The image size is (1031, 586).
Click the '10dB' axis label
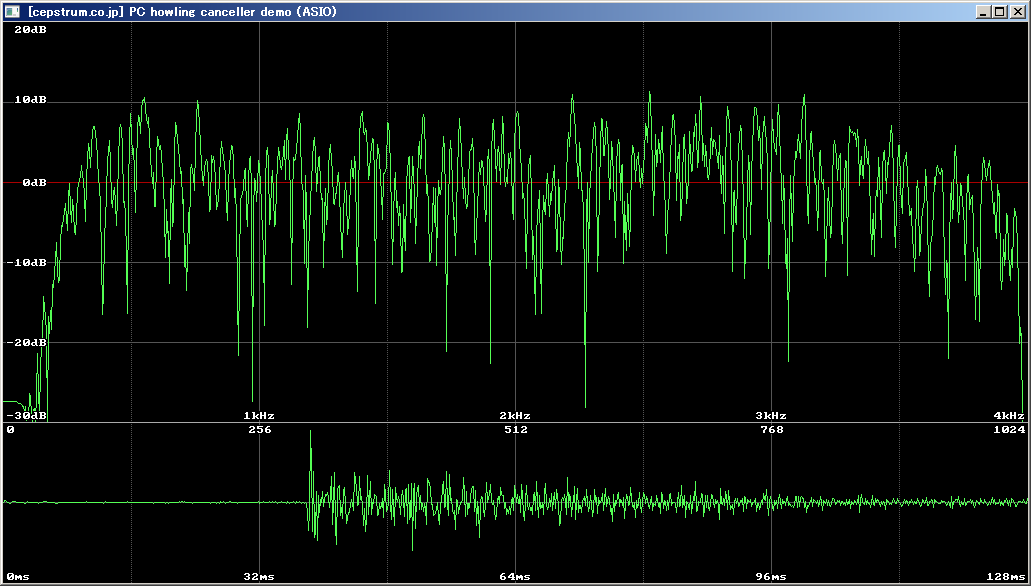tap(30, 100)
